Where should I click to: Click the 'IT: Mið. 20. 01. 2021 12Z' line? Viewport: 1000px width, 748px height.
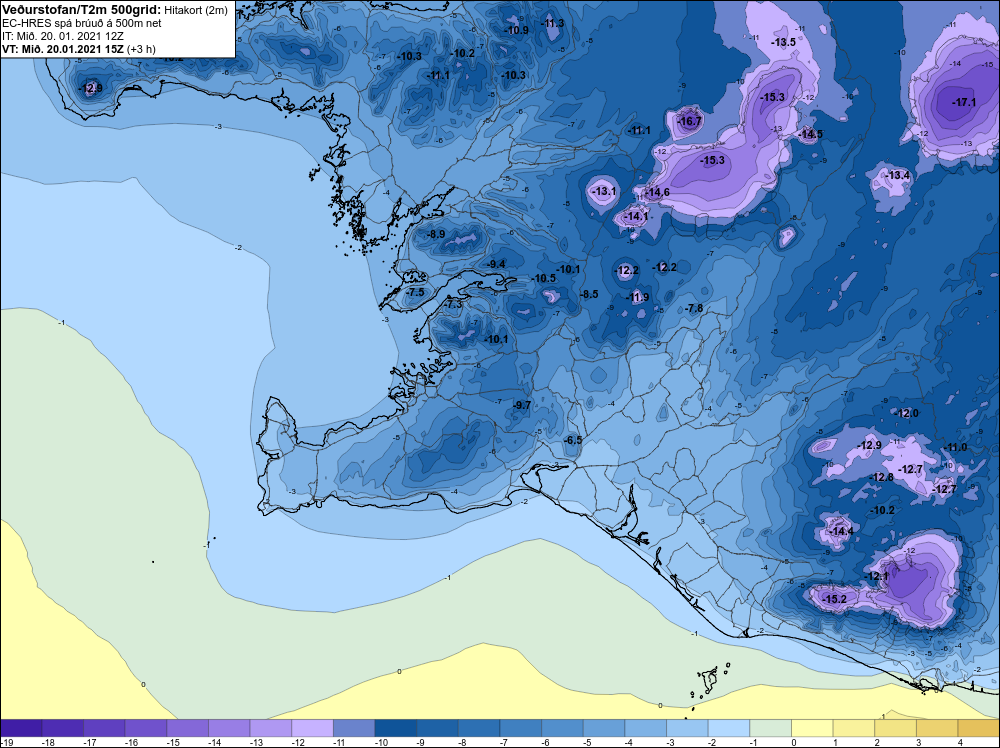(63, 36)
